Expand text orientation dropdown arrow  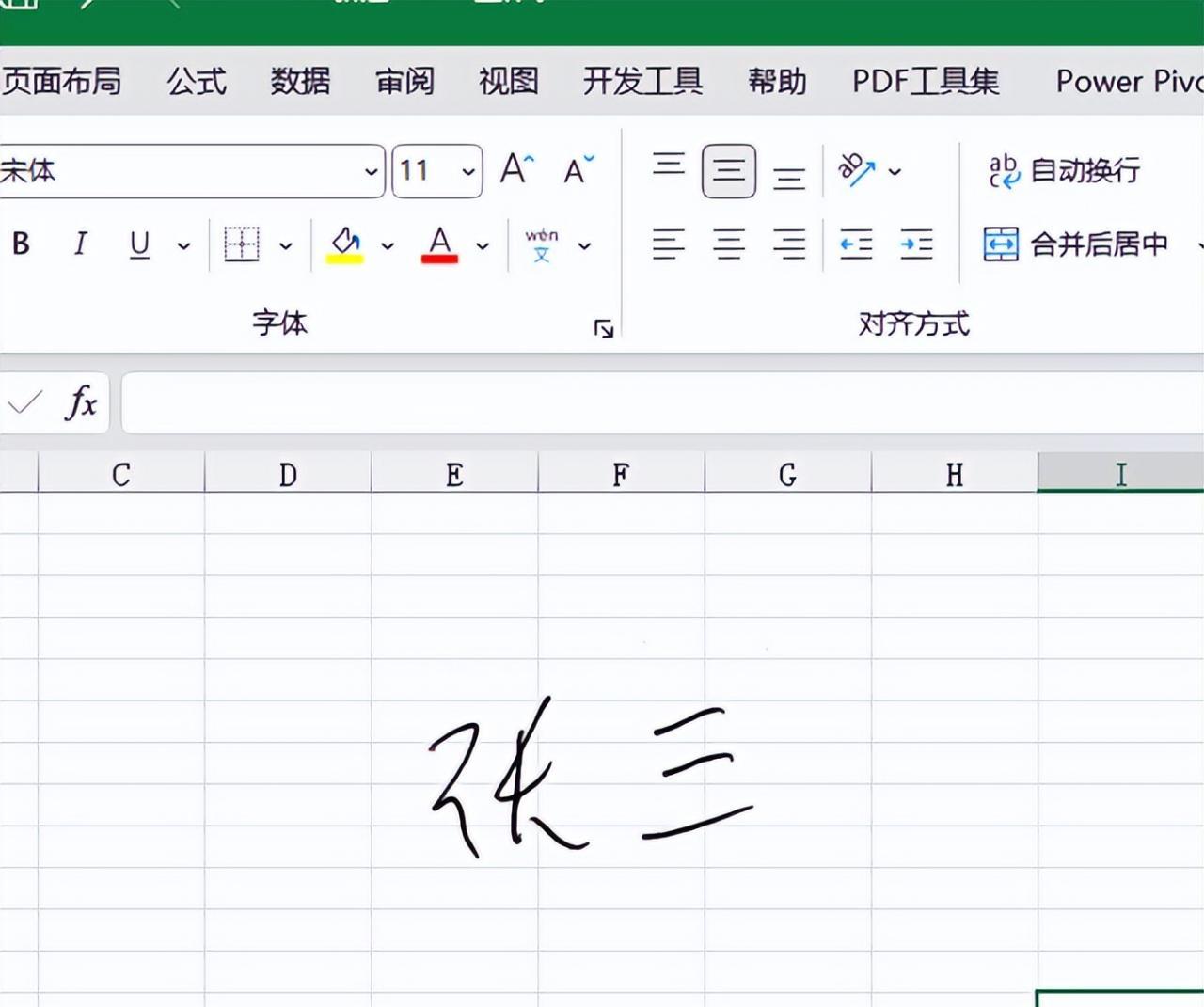coord(895,172)
